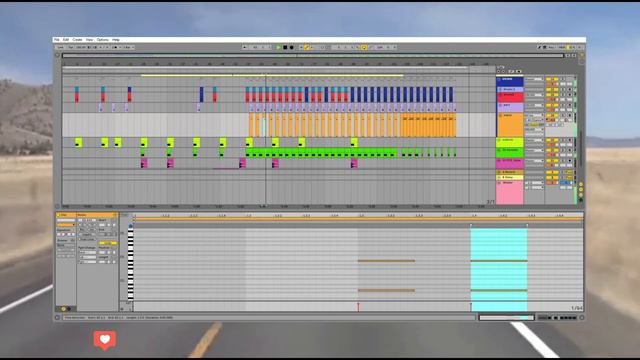Unfold the red track triangle
Screen dimensions: 640x360
500,95
